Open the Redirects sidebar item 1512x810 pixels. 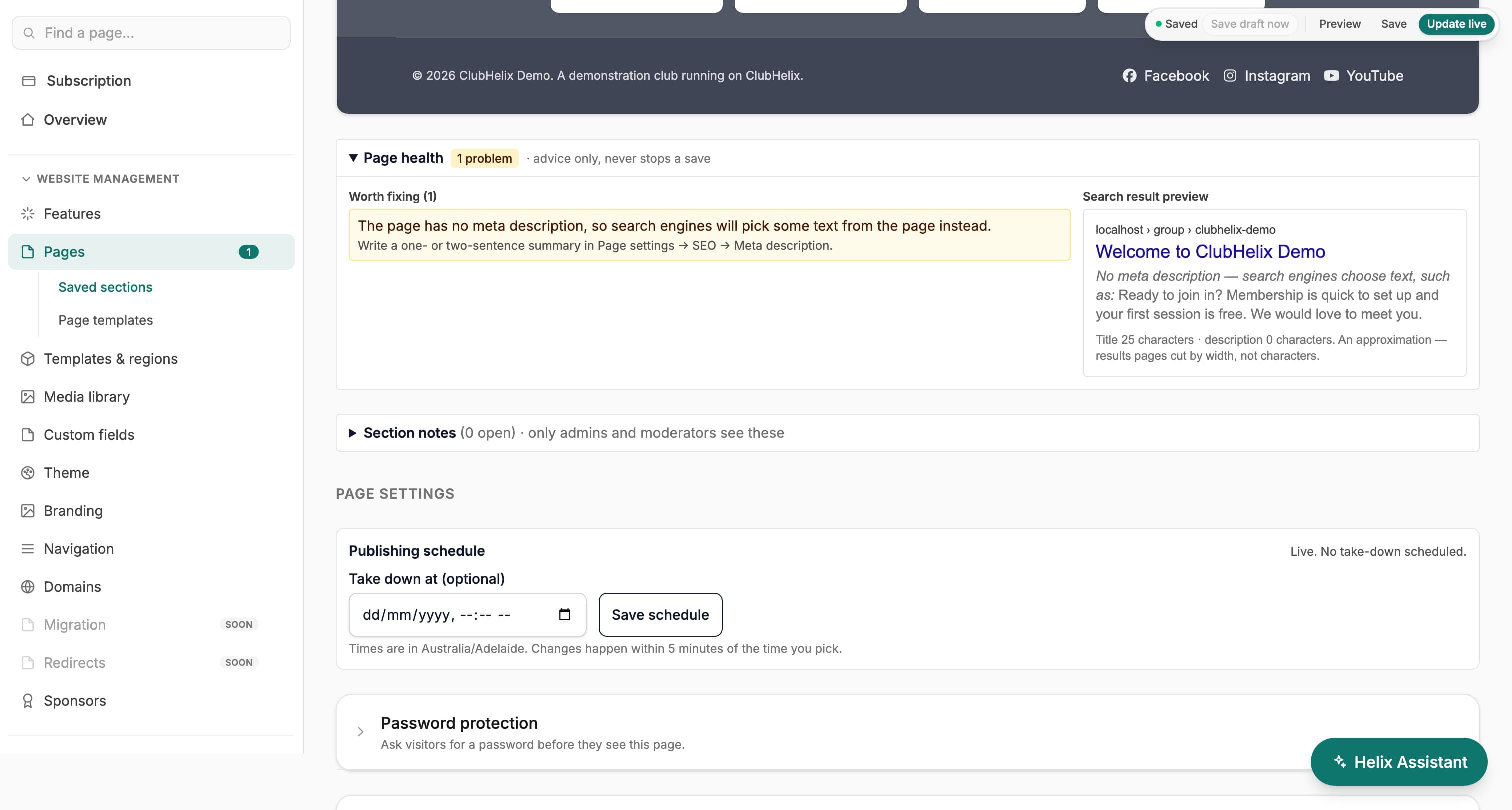click(151, 662)
